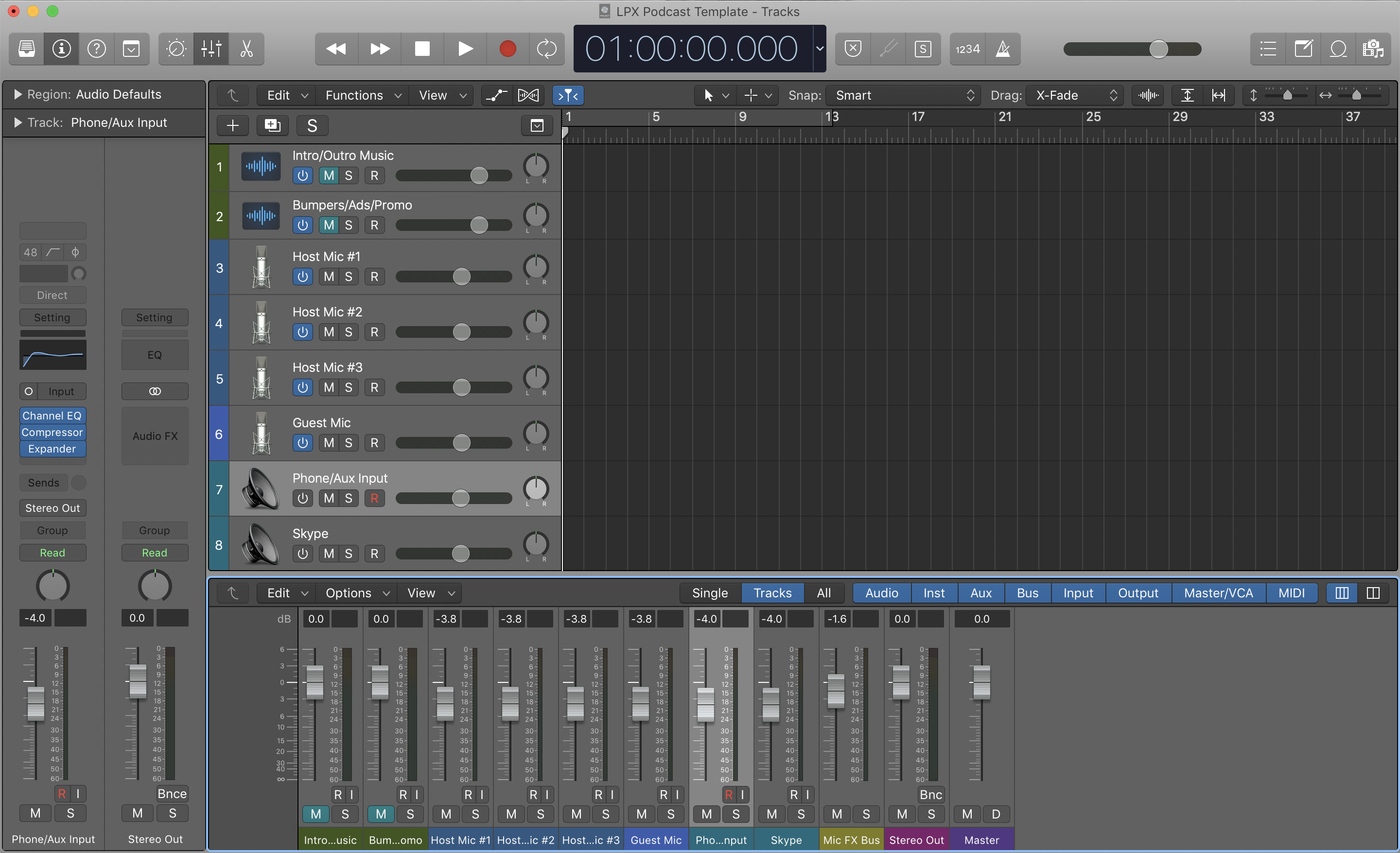This screenshot has width=1400, height=853.
Task: Click the Record button to arm recording
Action: pyautogui.click(x=506, y=47)
